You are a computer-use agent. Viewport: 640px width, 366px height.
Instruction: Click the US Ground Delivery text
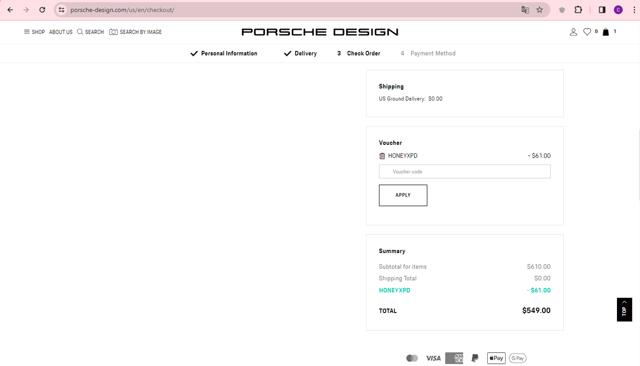pos(410,99)
